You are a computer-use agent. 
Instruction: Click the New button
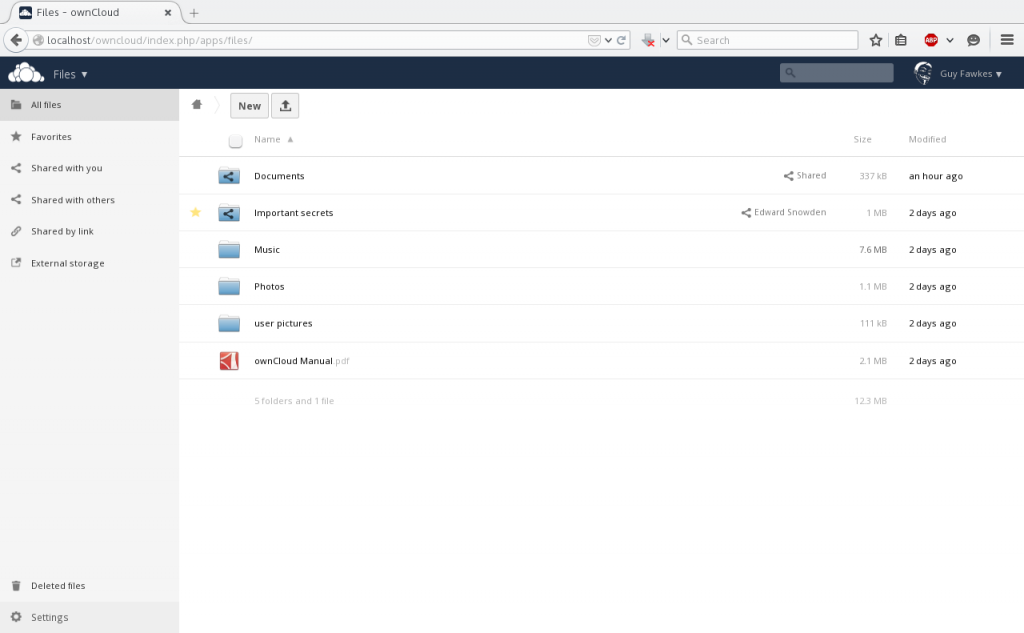[x=249, y=105]
